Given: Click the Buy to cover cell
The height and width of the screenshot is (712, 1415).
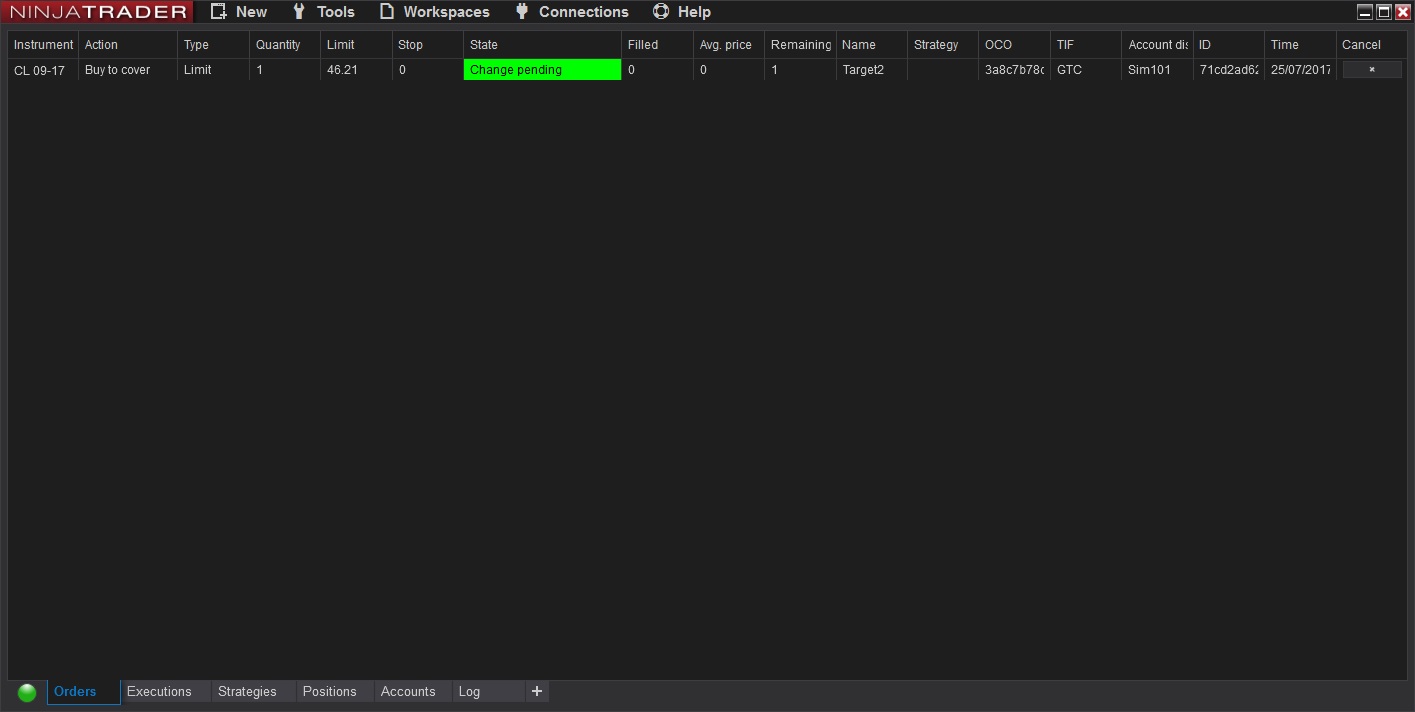Looking at the screenshot, I should click(x=128, y=70).
